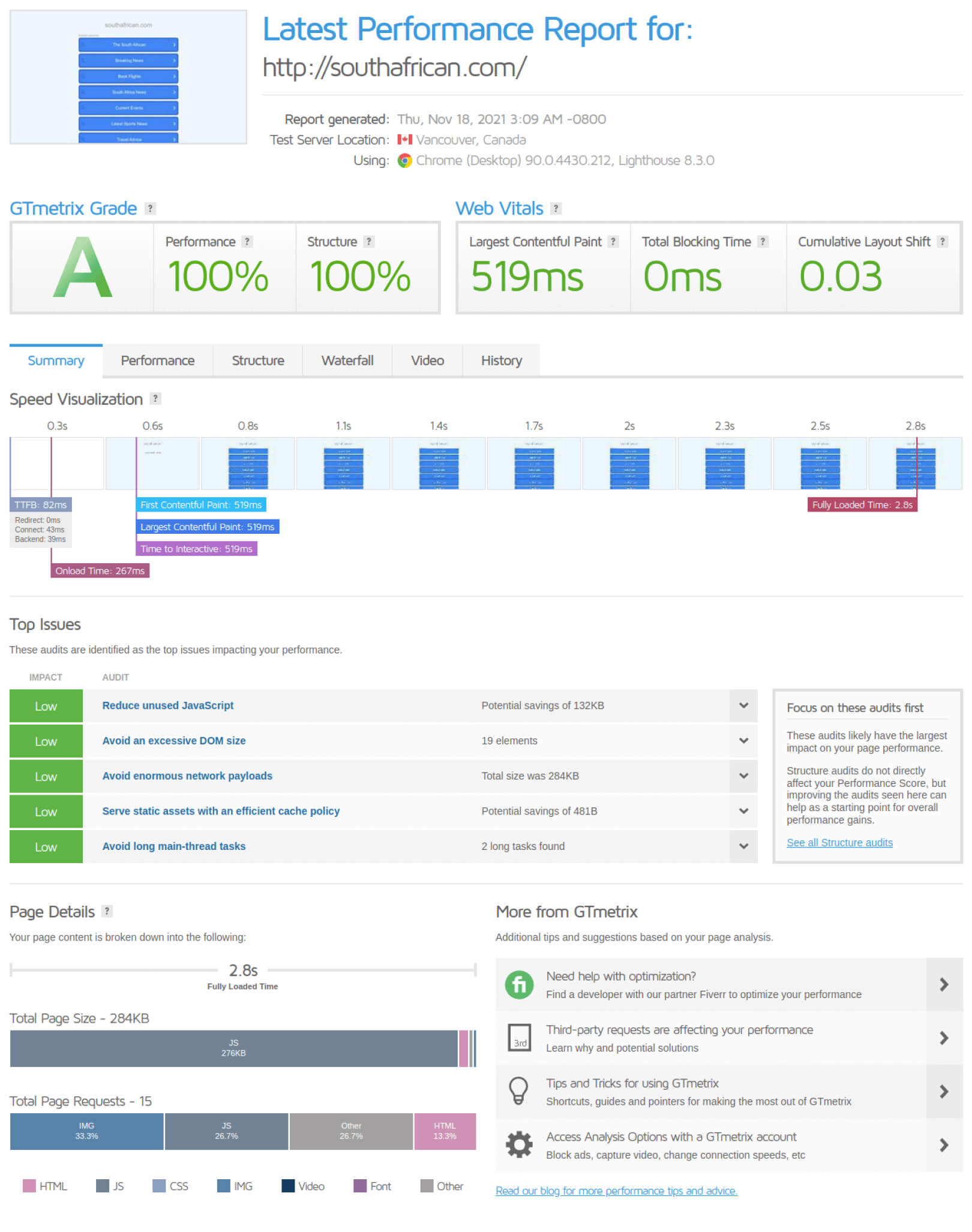Click the Video legend color swatch
The image size is (972, 1232).
pyautogui.click(x=288, y=1186)
